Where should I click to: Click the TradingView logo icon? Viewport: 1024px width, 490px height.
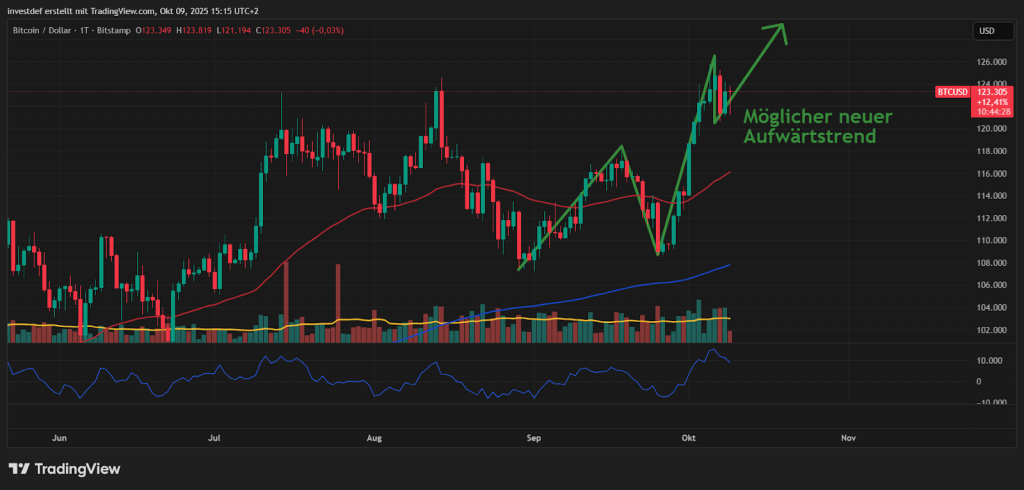19,468
